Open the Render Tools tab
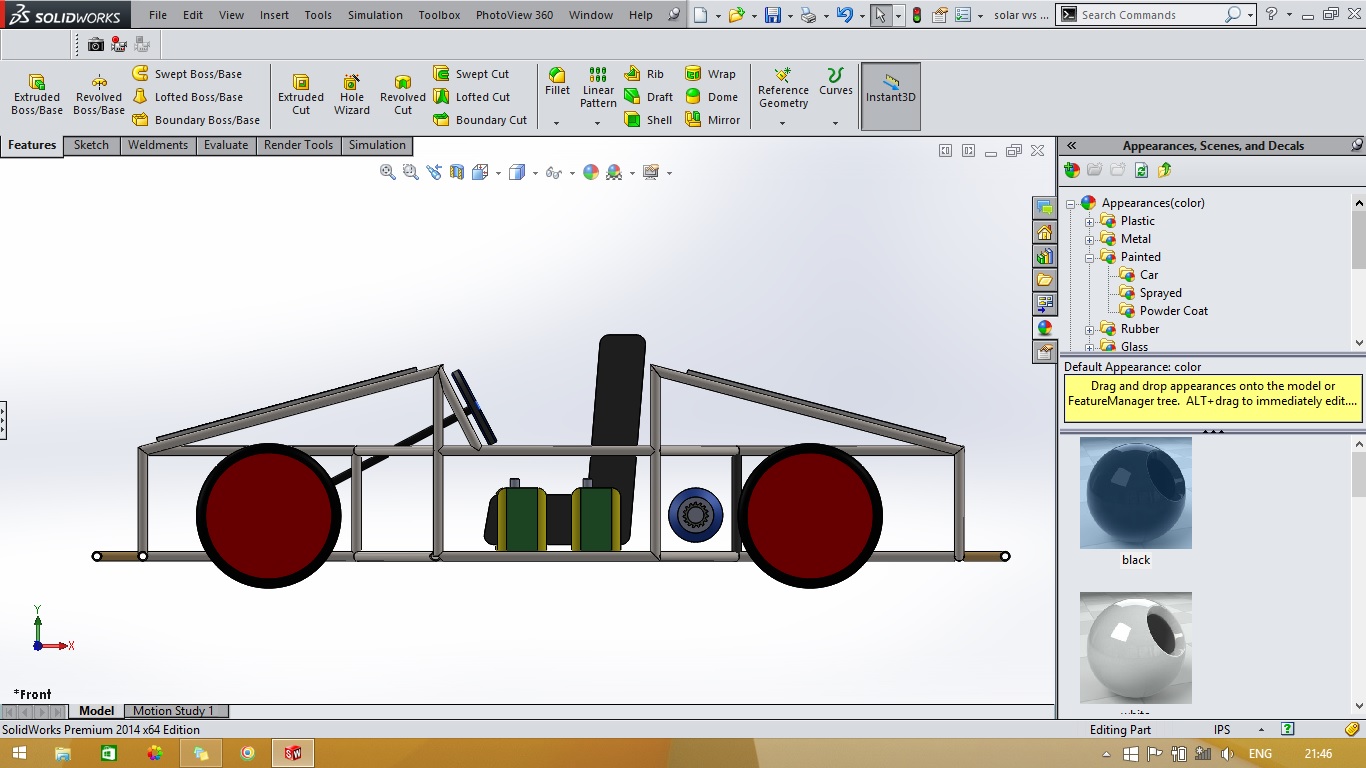The image size is (1366, 768). 298,145
